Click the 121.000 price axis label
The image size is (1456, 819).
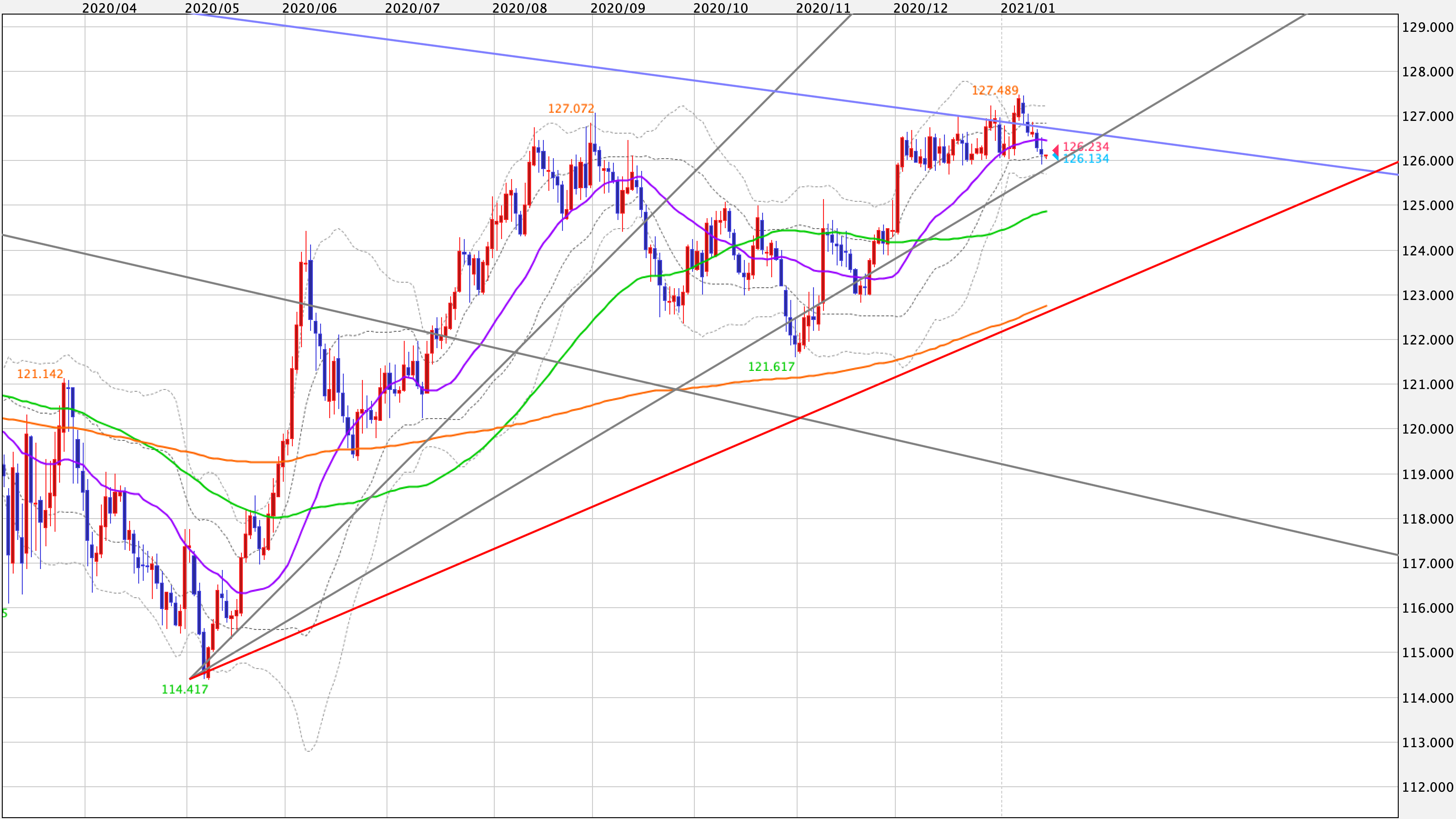tap(1428, 385)
